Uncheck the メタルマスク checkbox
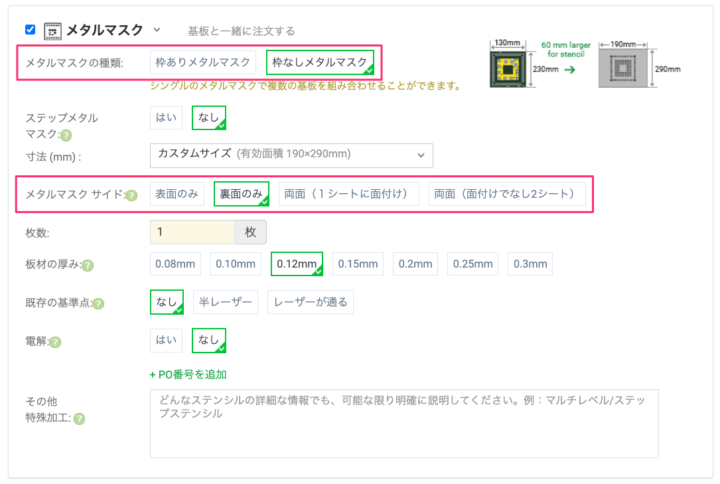720x484 pixels. pyautogui.click(x=30, y=30)
